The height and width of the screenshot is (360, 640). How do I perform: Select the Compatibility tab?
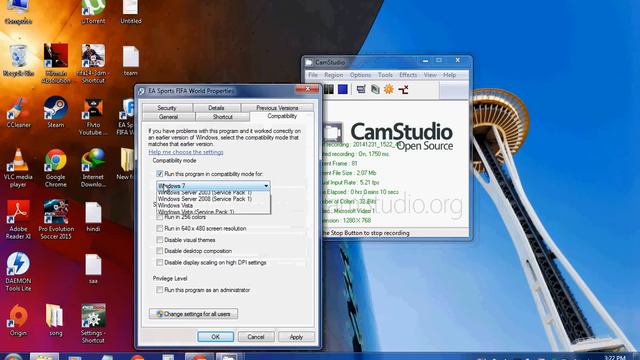(282, 116)
